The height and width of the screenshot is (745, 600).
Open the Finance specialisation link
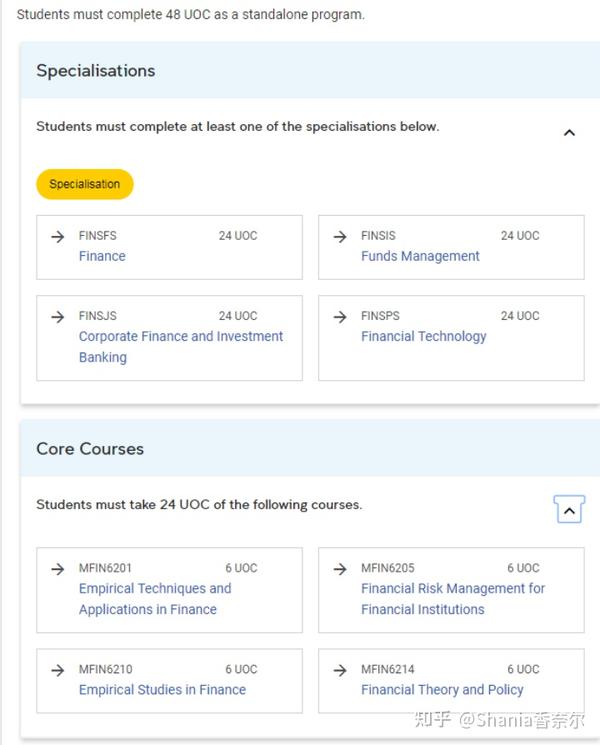[102, 256]
